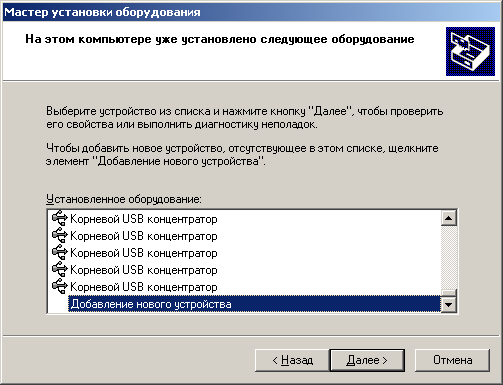Click the USB icon of the fourth root hub entry

[x=60, y=269]
